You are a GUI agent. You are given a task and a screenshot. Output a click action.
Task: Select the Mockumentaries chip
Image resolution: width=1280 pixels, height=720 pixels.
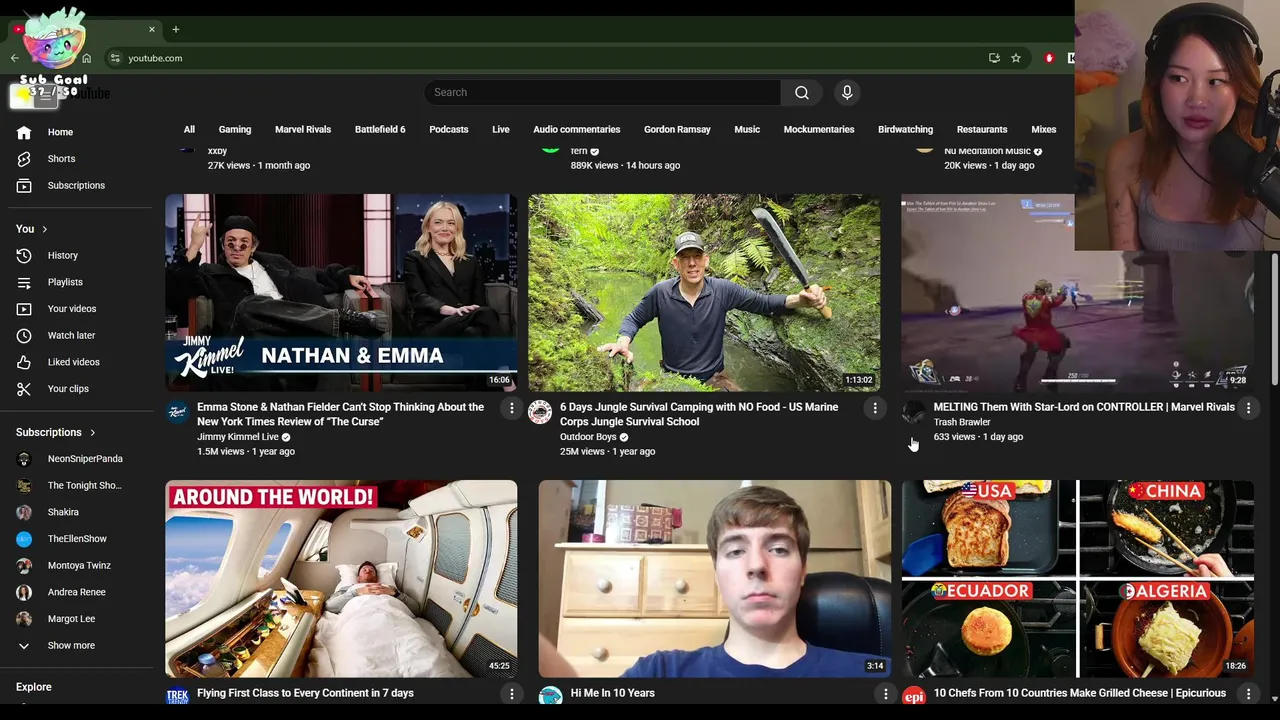819,129
